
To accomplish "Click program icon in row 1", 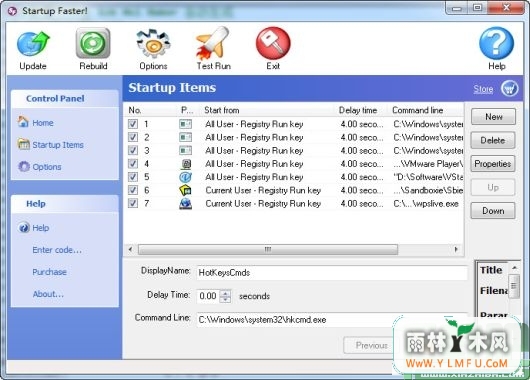I will 185,124.
